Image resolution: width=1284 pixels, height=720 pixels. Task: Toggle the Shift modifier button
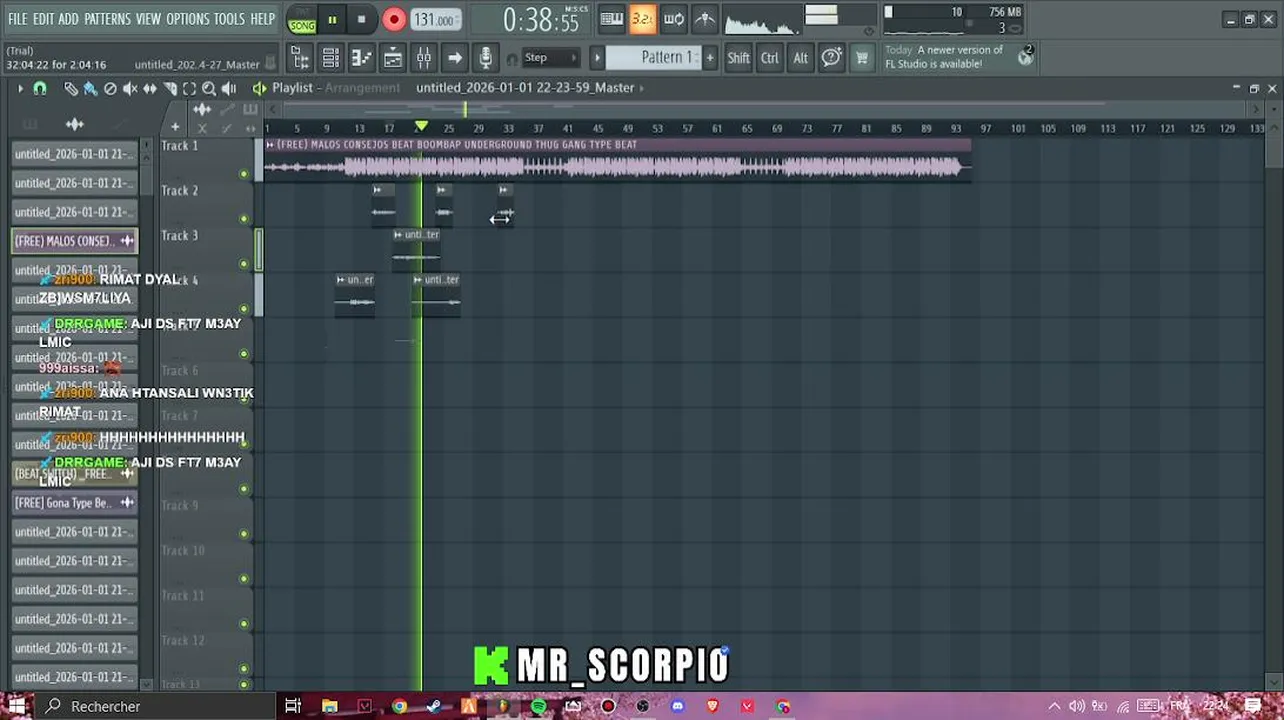738,58
